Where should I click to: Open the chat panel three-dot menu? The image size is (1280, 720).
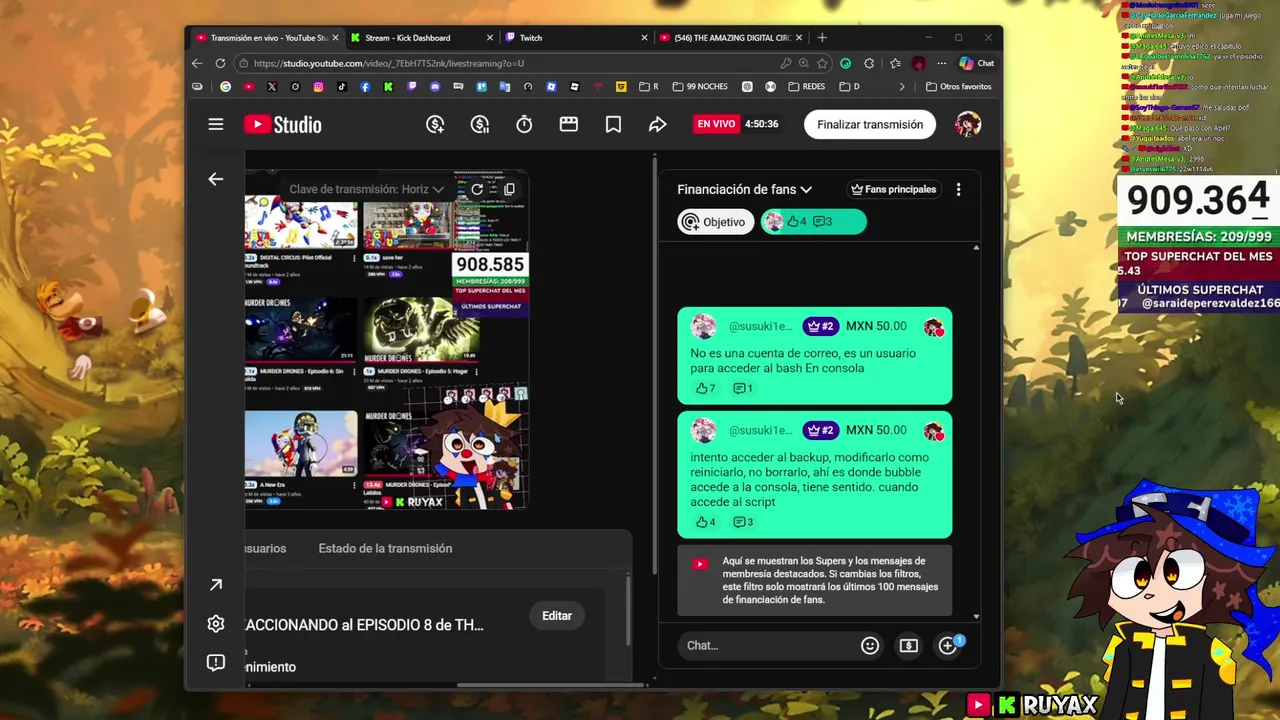958,189
